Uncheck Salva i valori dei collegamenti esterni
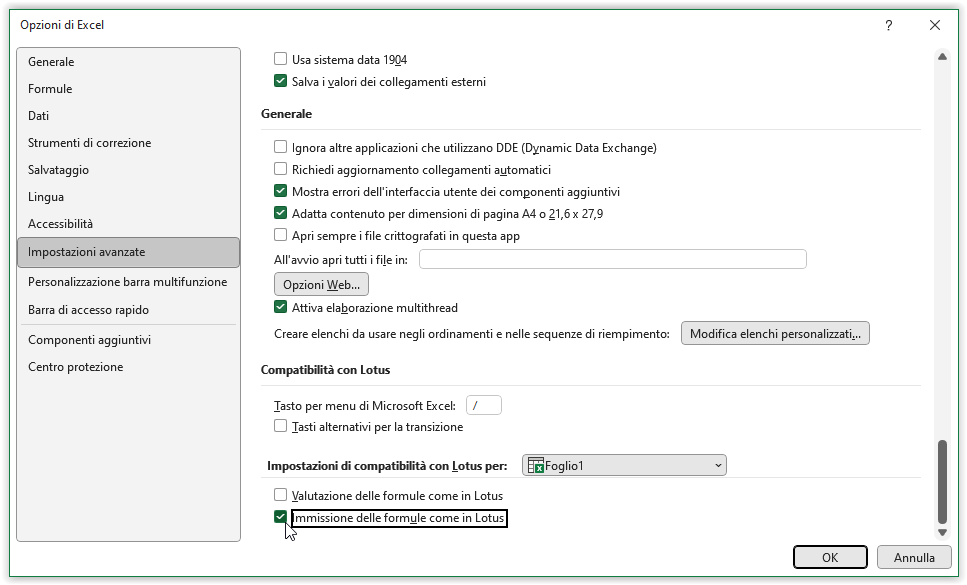Image resolution: width=967 pixels, height=585 pixels. tap(281, 81)
